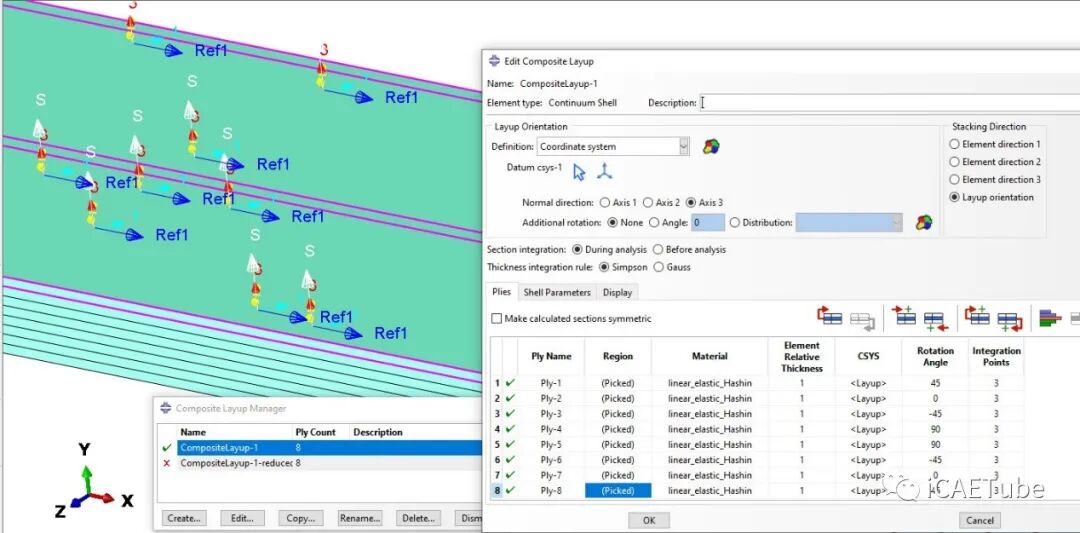Click Ply-4 material linear_elastic_Hashin cell

click(x=709, y=429)
